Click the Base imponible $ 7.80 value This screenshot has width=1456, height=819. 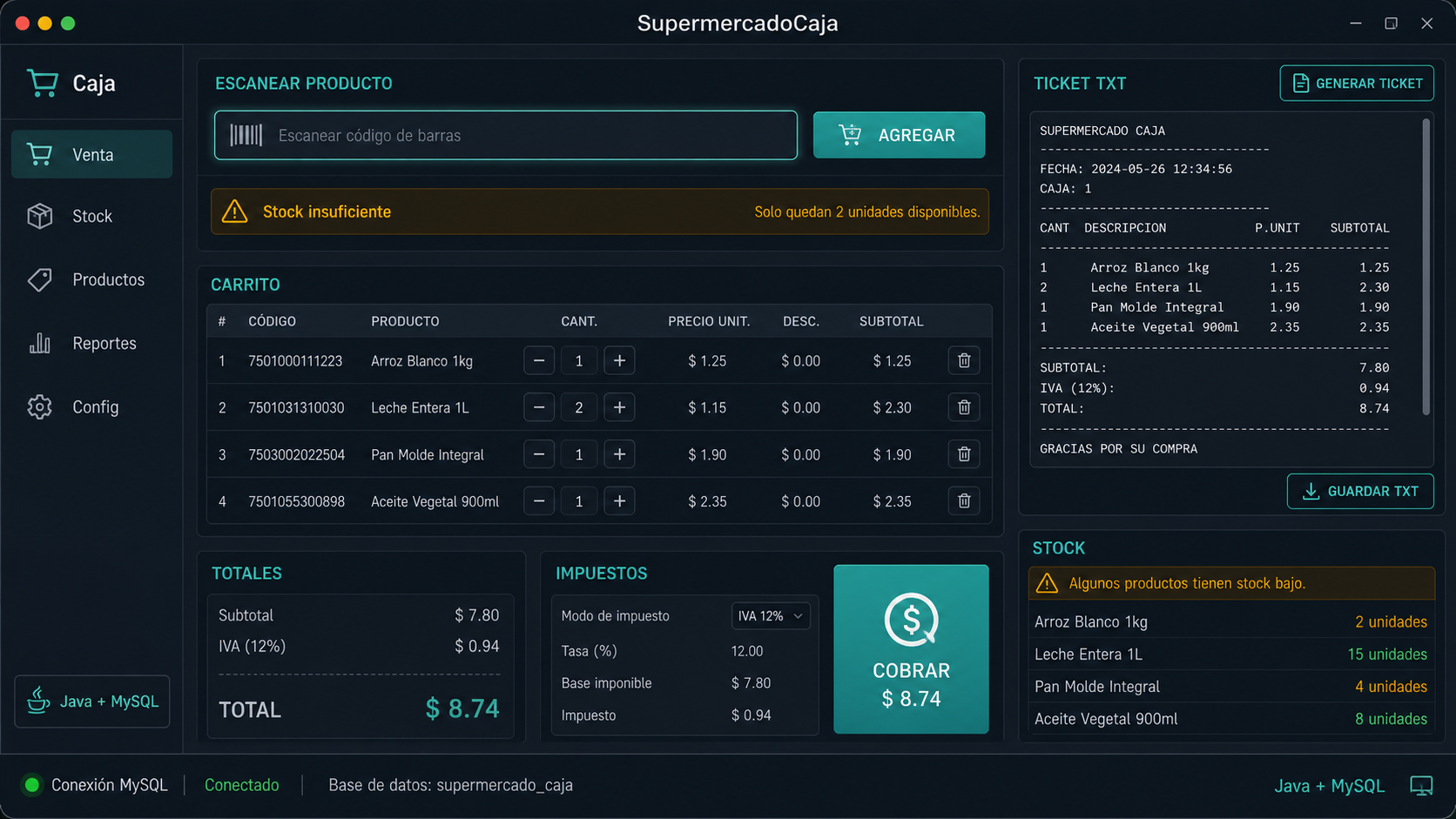[751, 683]
